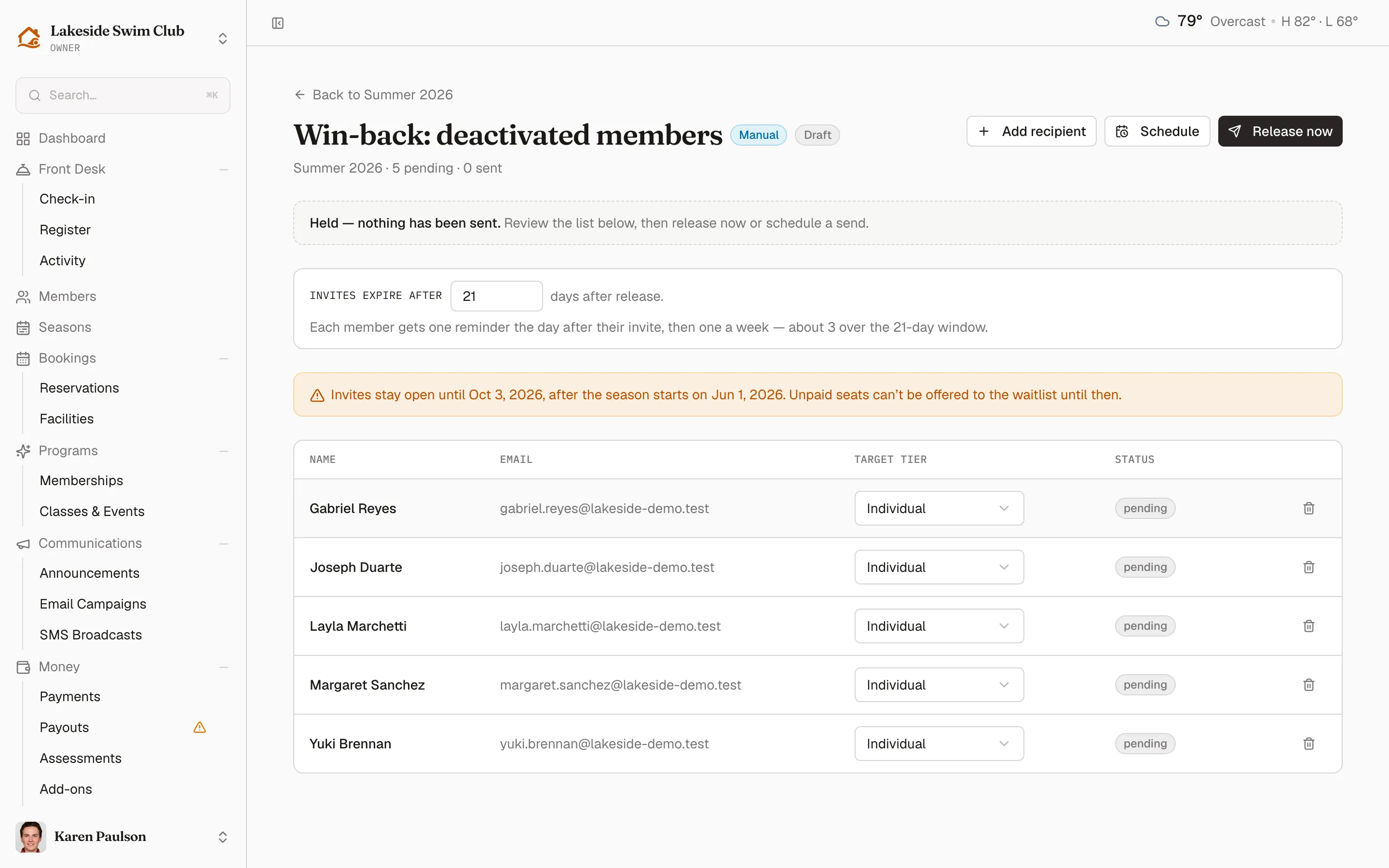Remove Joseph Duarte with trash icon
This screenshot has height=868, width=1389.
(x=1308, y=567)
